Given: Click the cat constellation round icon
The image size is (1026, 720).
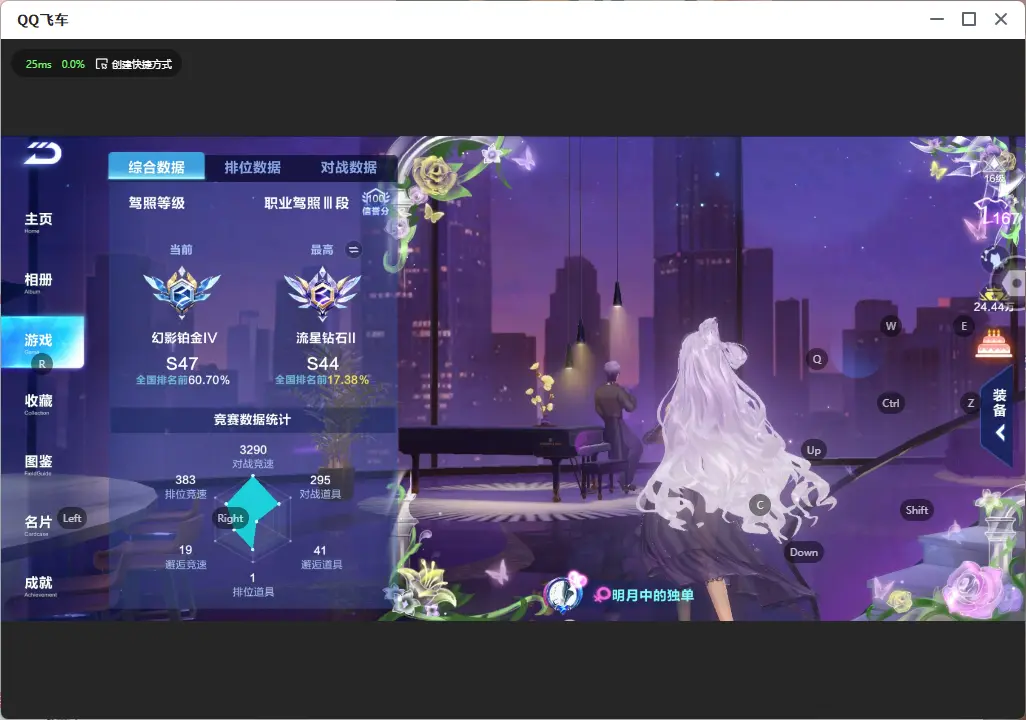Looking at the screenshot, I should click(995, 258).
